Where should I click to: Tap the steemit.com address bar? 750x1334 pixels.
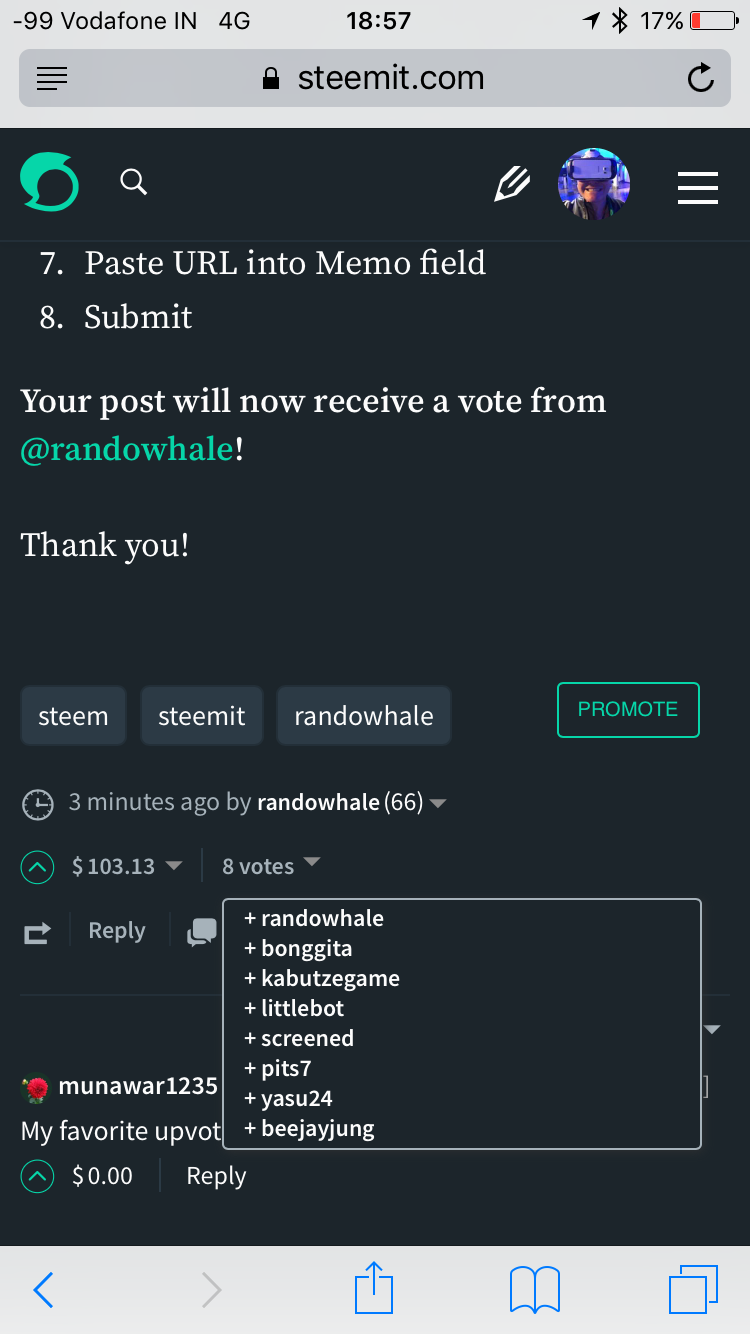(375, 78)
